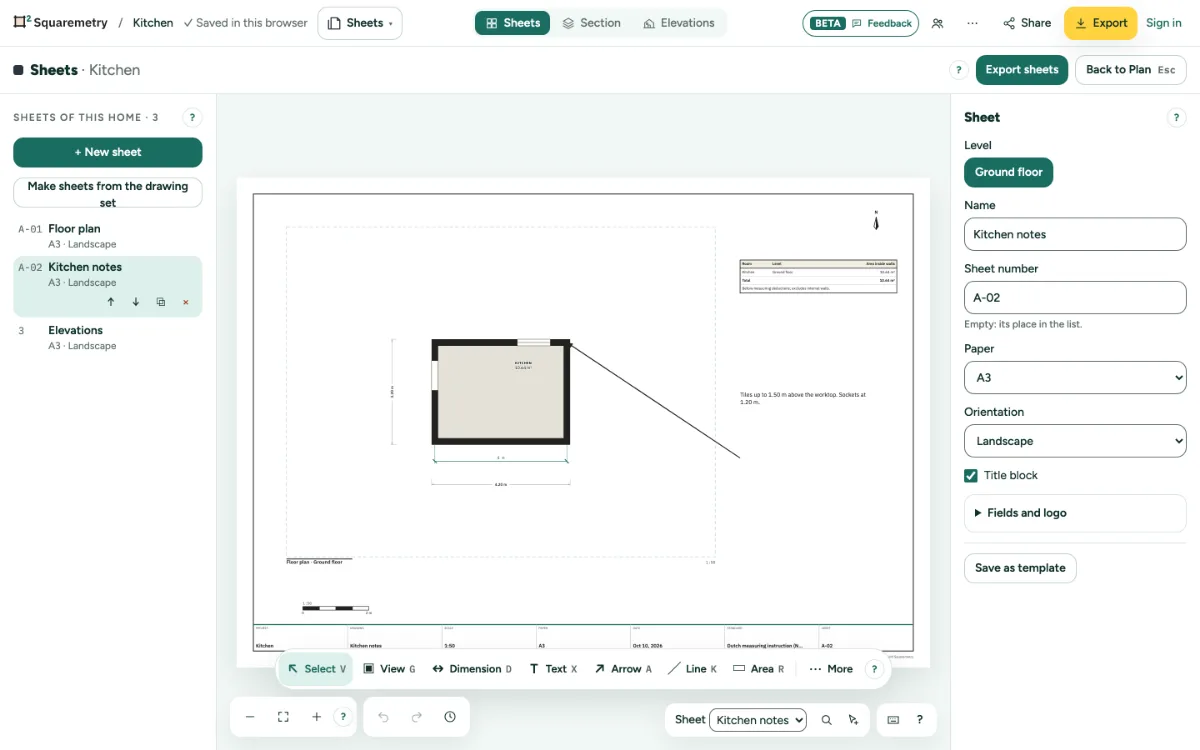Screen dimensions: 1200x750
Task: Select the Area tool
Action: click(758, 669)
